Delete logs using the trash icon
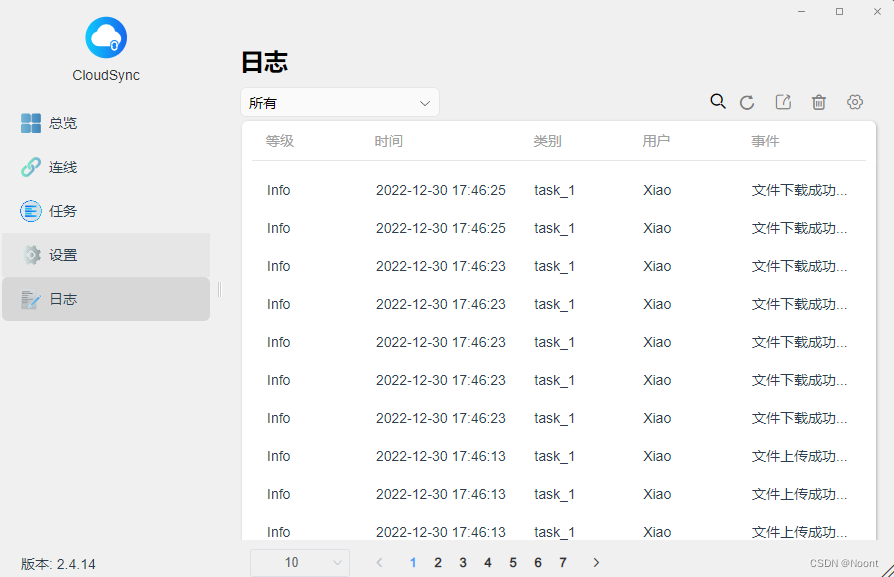The width and height of the screenshot is (894, 577). [x=819, y=101]
